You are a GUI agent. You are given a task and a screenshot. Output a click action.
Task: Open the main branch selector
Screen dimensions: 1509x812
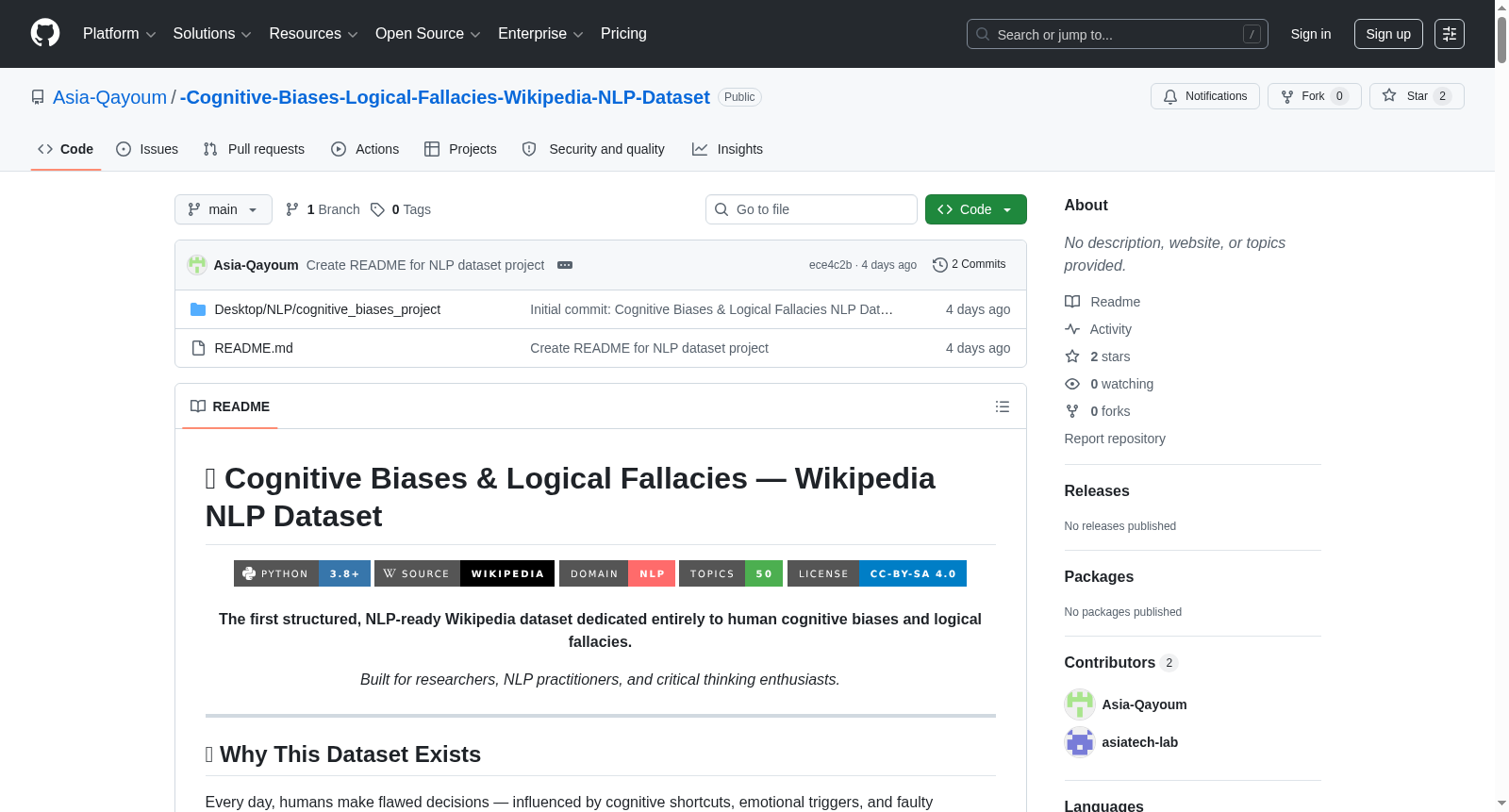[x=224, y=209]
